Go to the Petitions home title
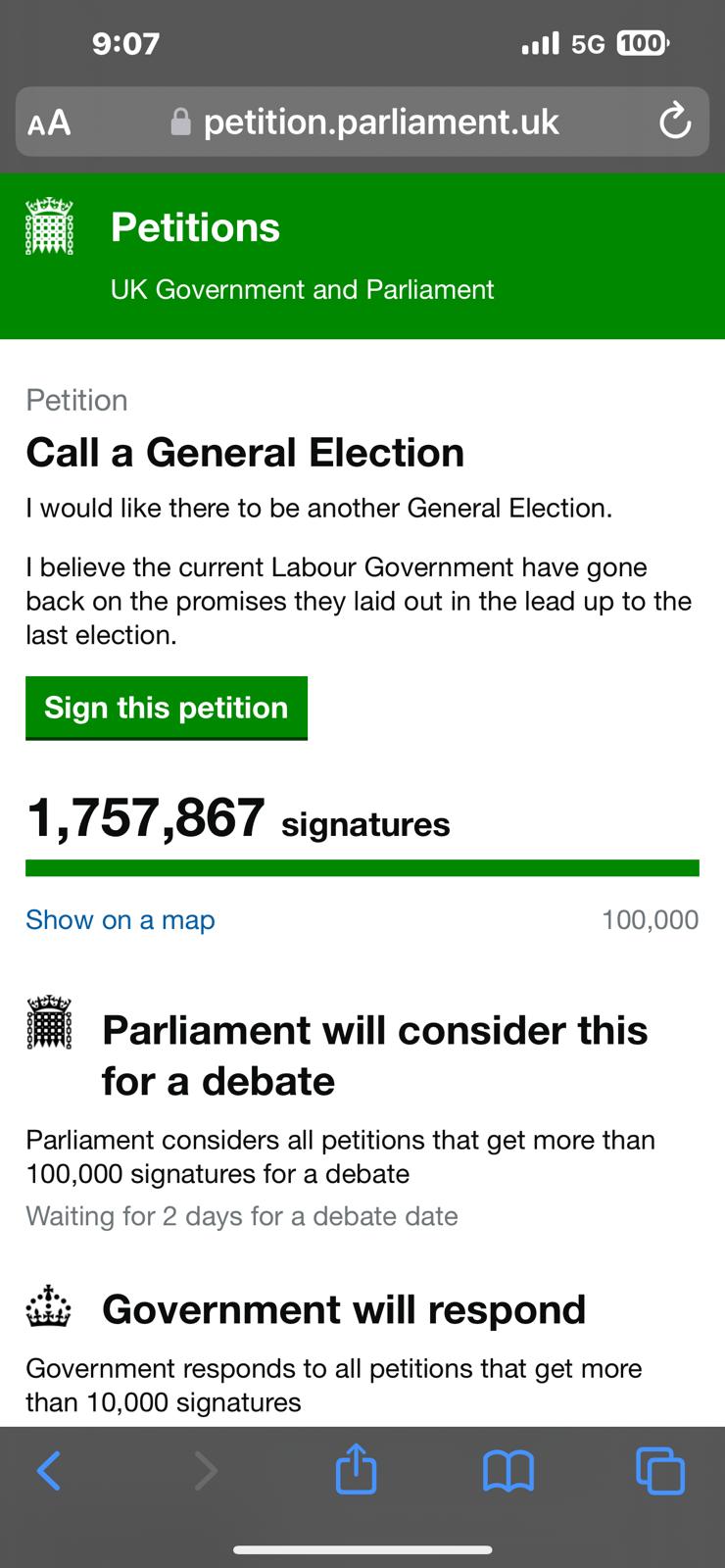 click(x=195, y=227)
